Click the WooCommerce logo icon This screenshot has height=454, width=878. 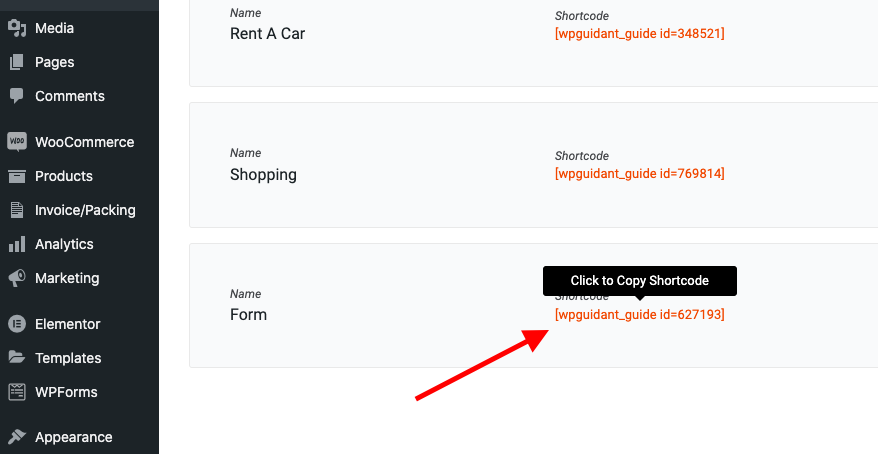tap(16, 142)
